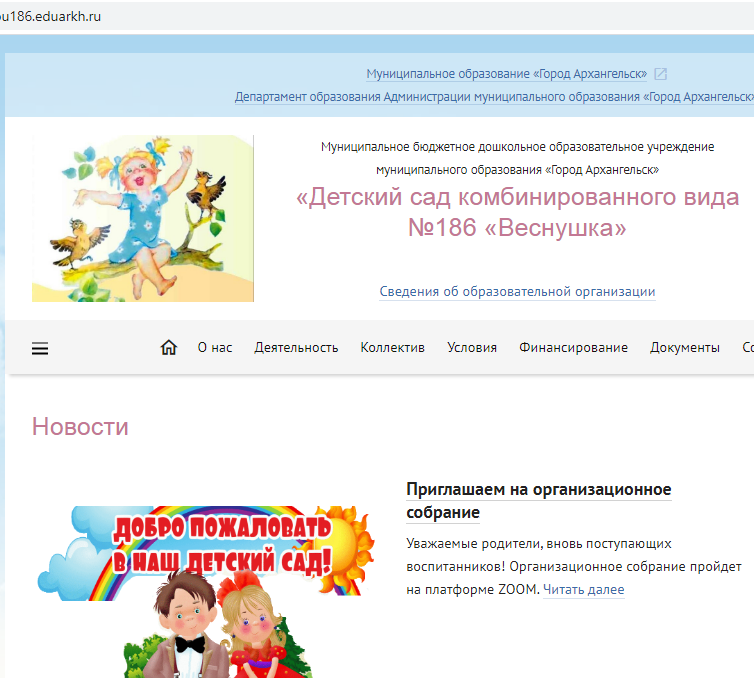Click the cut-off menu item after «Документы»
Viewport: 754px width, 678px height.
[x=747, y=348]
